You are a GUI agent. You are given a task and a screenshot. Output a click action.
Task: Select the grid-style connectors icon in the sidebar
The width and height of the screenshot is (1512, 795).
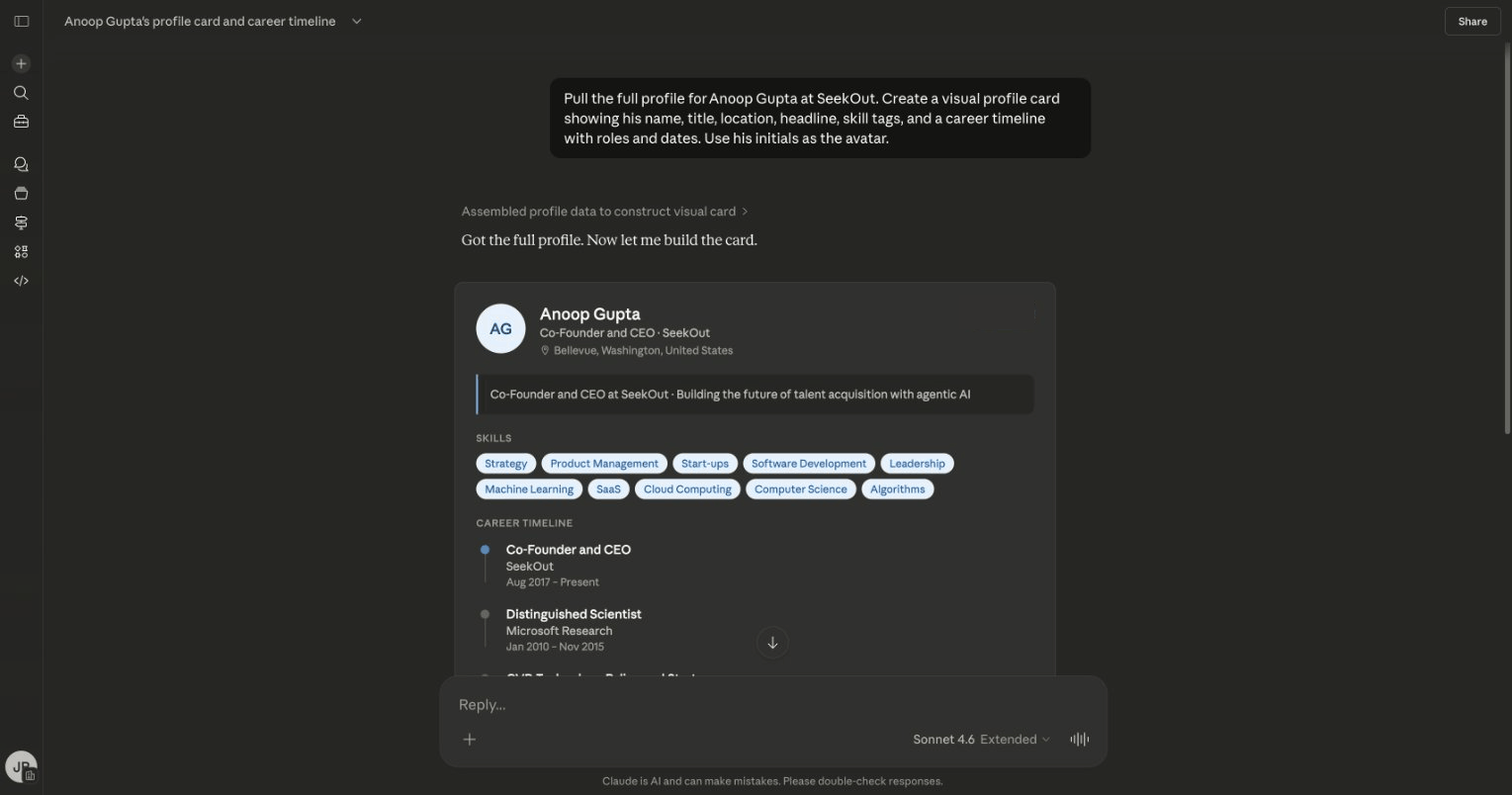pos(21,251)
